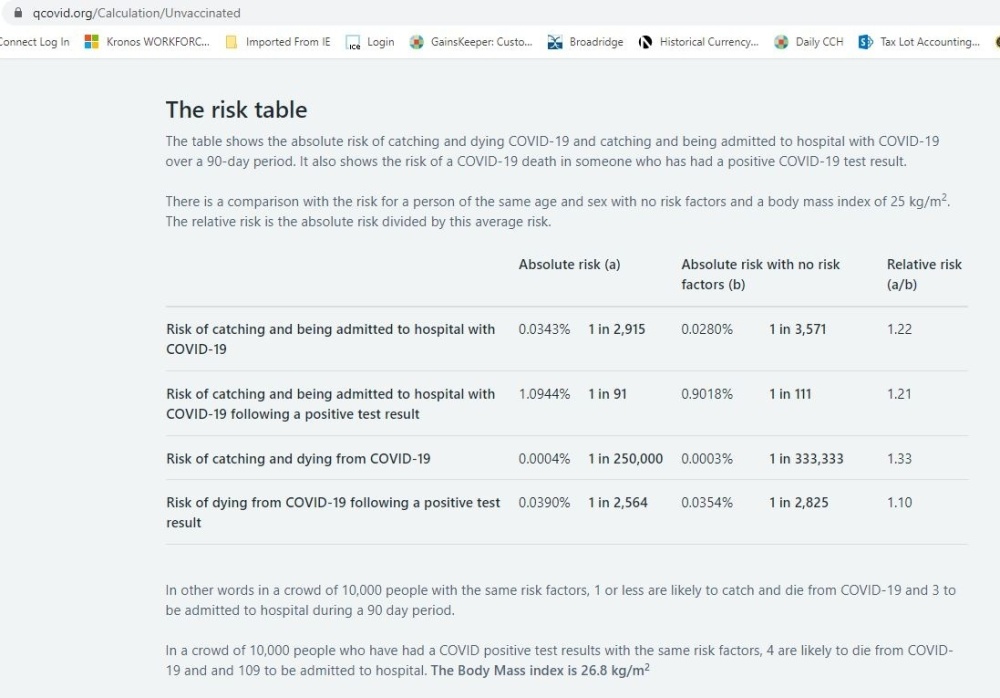
Task: Open the Historical Currency bookmark icon
Action: pos(646,42)
